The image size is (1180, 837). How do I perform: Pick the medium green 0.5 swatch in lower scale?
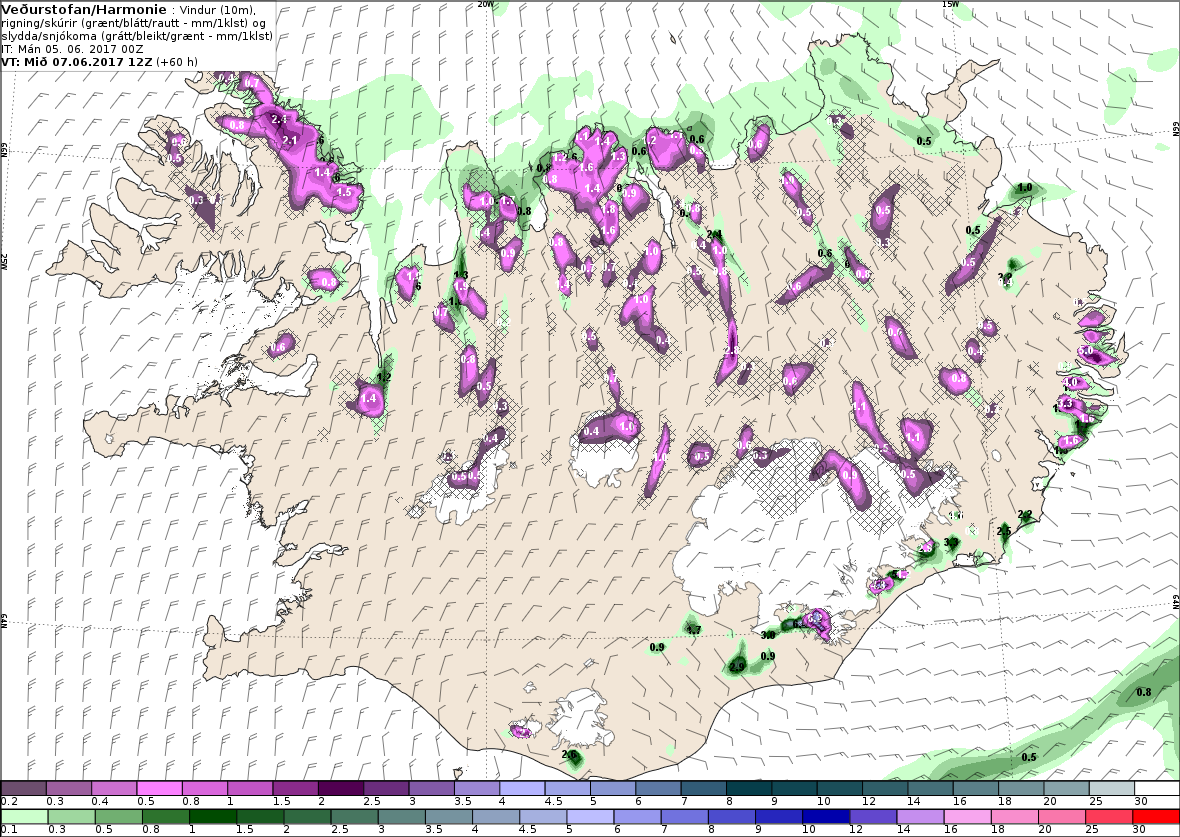pyautogui.click(x=118, y=817)
